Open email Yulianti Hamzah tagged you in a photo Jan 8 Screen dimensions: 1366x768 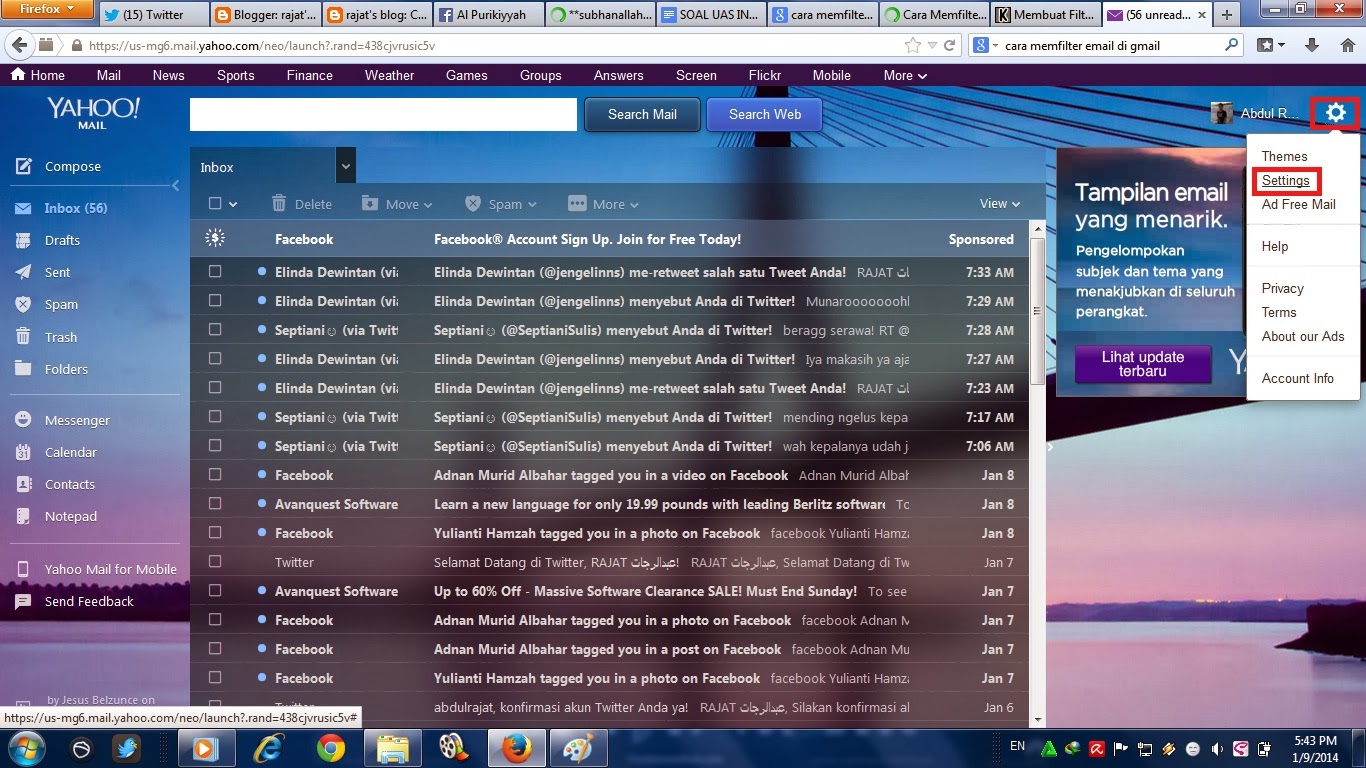click(x=609, y=533)
